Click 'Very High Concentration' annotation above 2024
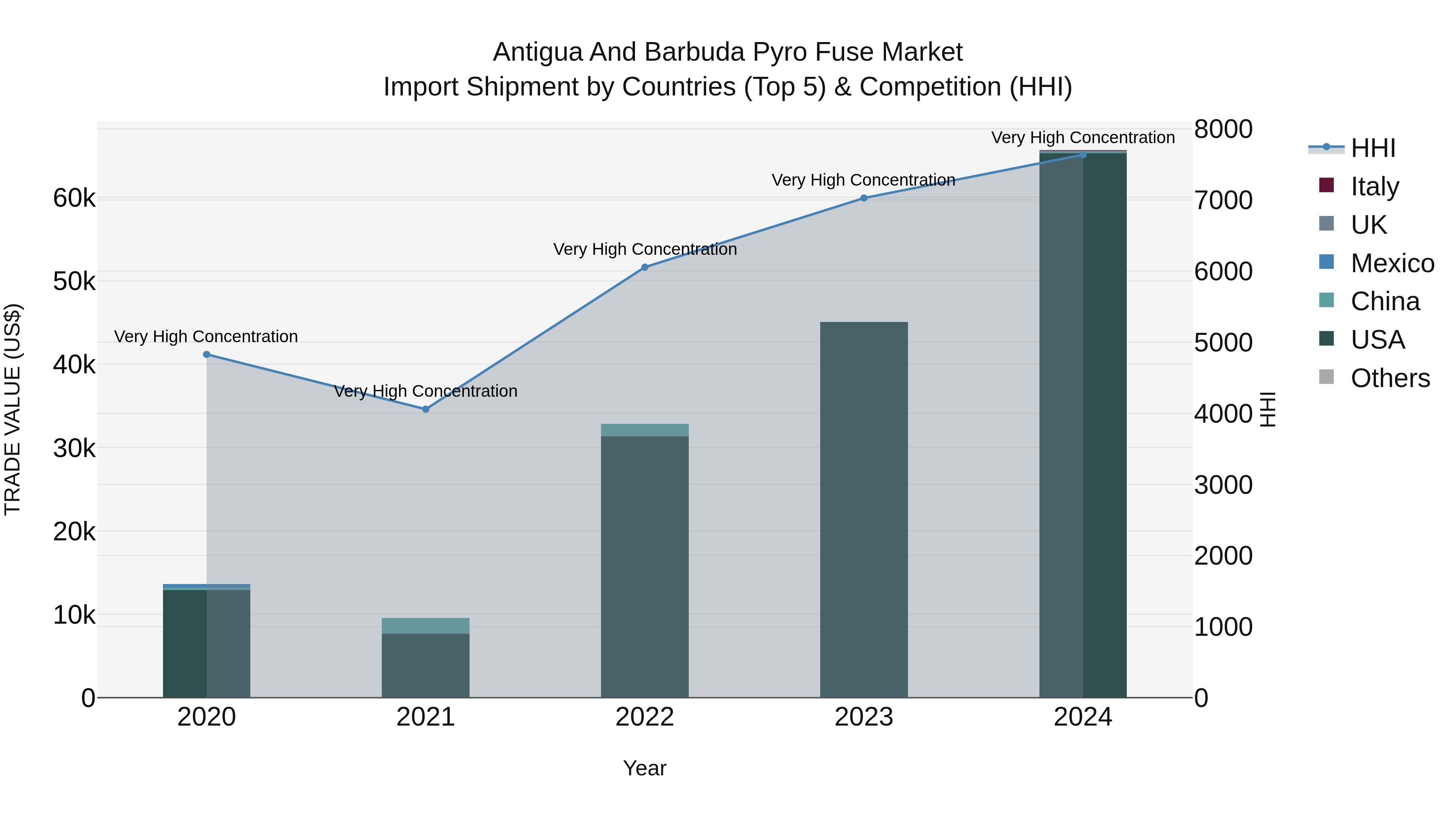Viewport: 1456px width, 819px height. click(1083, 138)
